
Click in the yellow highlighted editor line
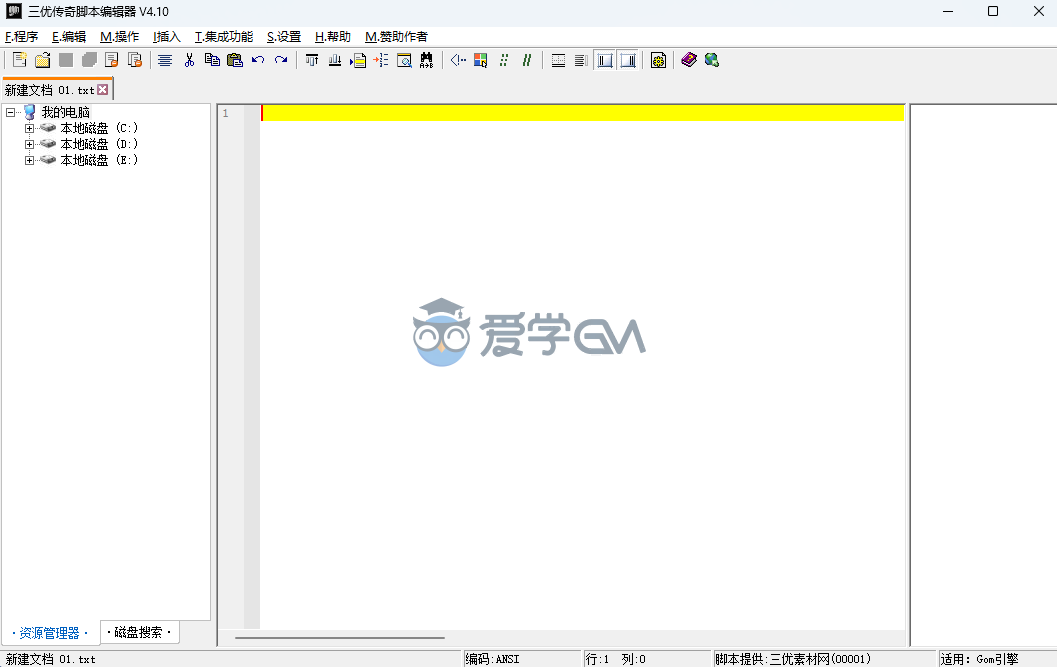click(x=582, y=113)
